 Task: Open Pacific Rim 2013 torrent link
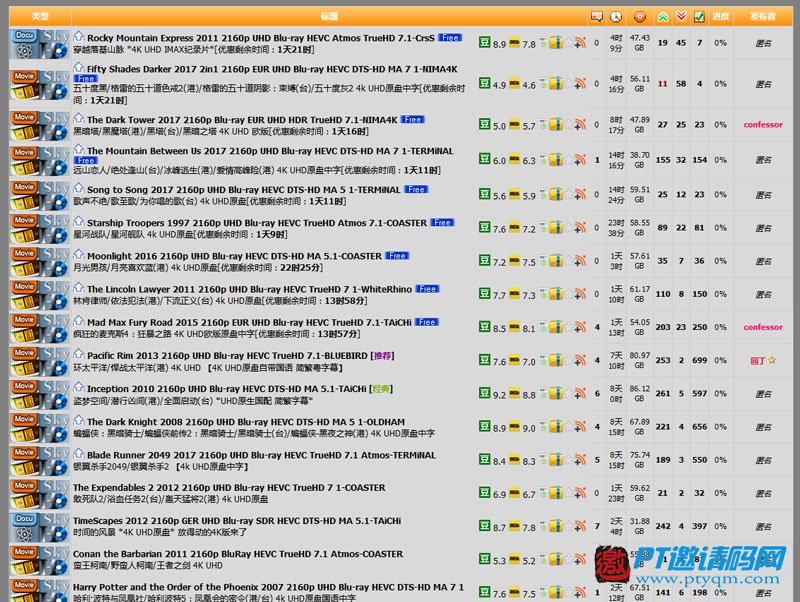[x=227, y=356]
